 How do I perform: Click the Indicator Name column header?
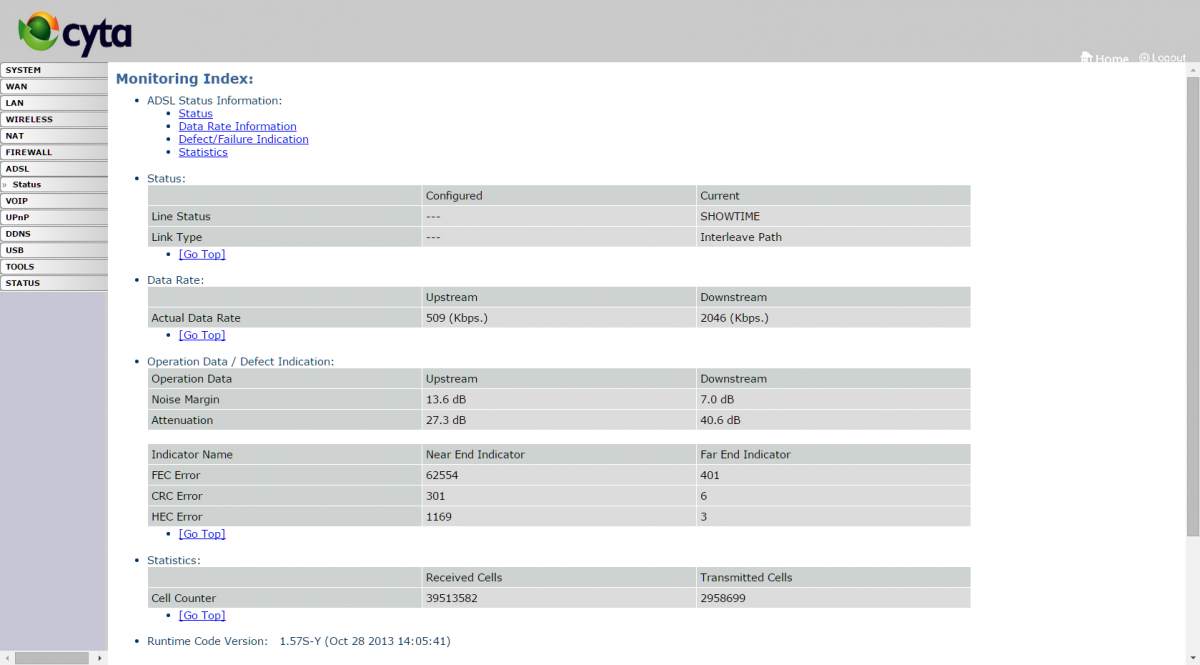pyautogui.click(x=192, y=454)
